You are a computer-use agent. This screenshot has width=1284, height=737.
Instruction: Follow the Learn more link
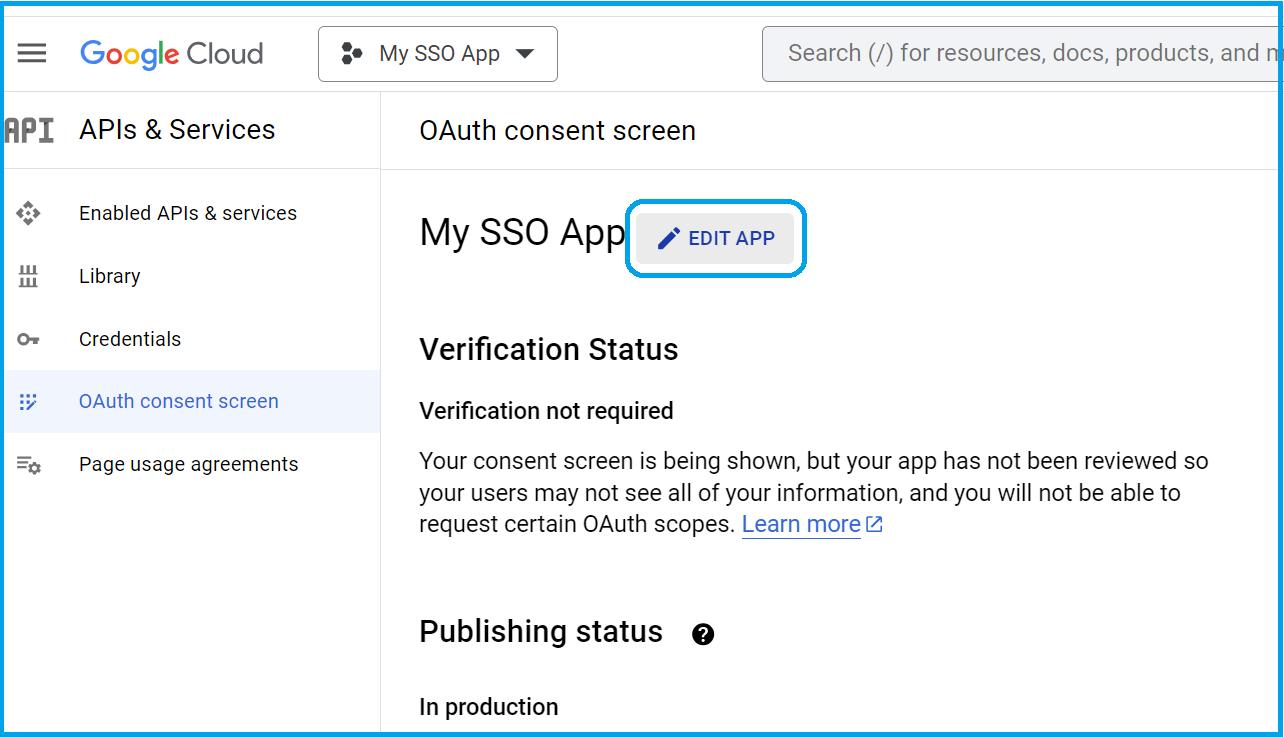[x=801, y=524]
